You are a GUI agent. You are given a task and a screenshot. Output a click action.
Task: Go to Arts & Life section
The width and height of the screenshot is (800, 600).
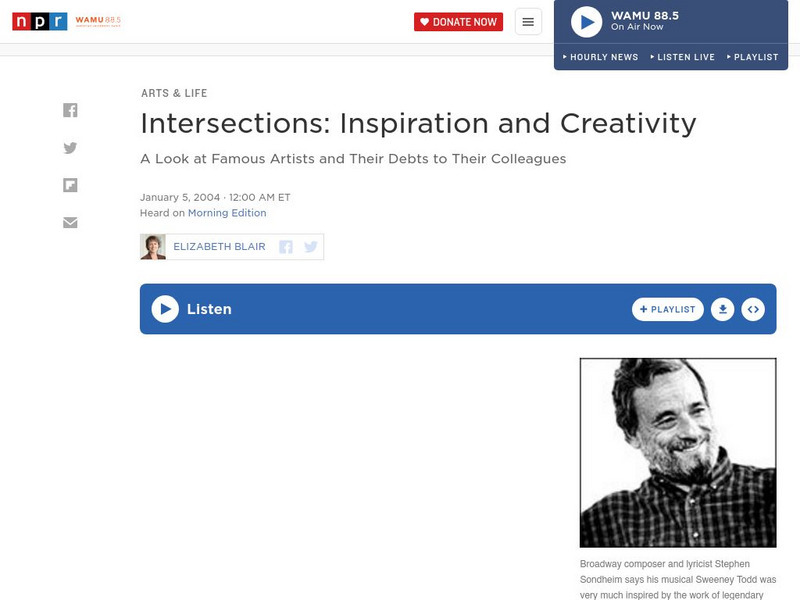[x=174, y=93]
